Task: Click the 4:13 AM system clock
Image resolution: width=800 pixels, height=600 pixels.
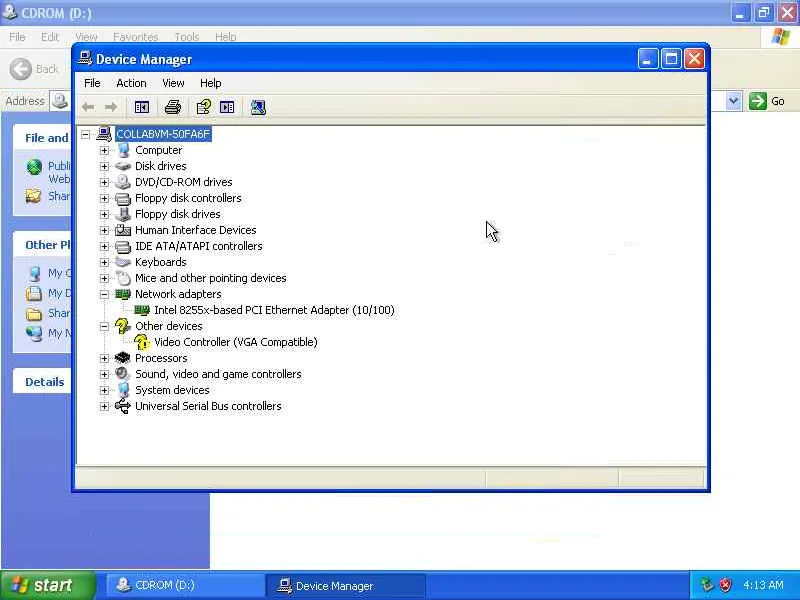Action: tap(763, 585)
